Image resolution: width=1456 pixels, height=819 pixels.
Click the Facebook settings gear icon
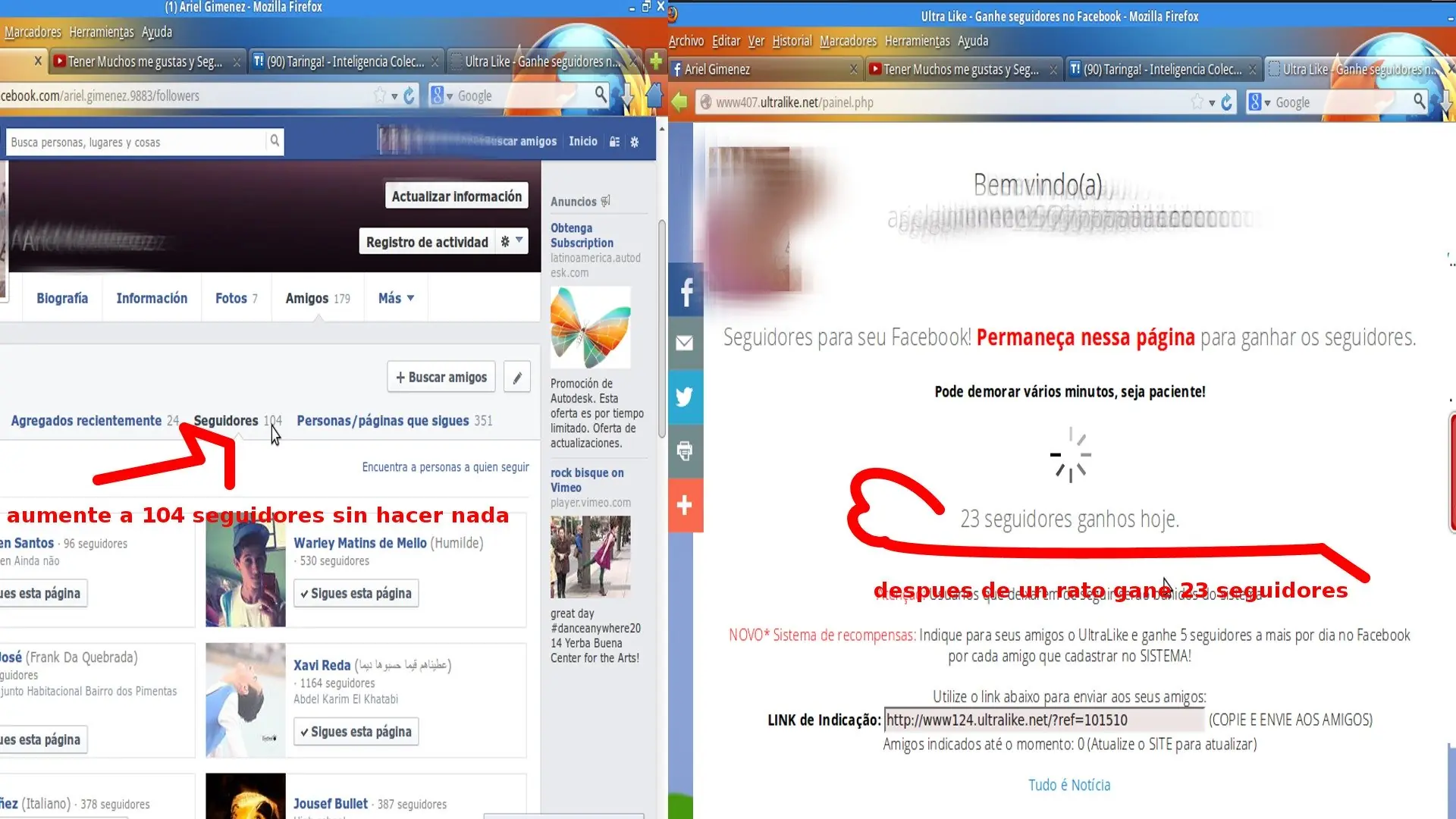635,142
